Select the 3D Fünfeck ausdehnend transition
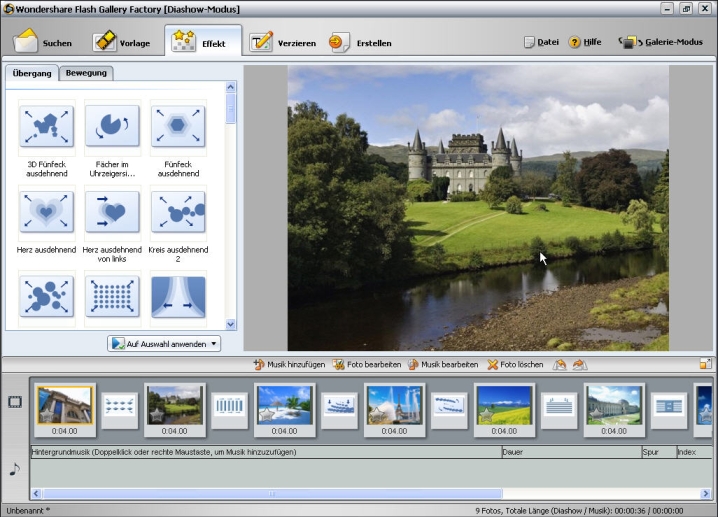This screenshot has height=517, width=718. (x=45, y=126)
